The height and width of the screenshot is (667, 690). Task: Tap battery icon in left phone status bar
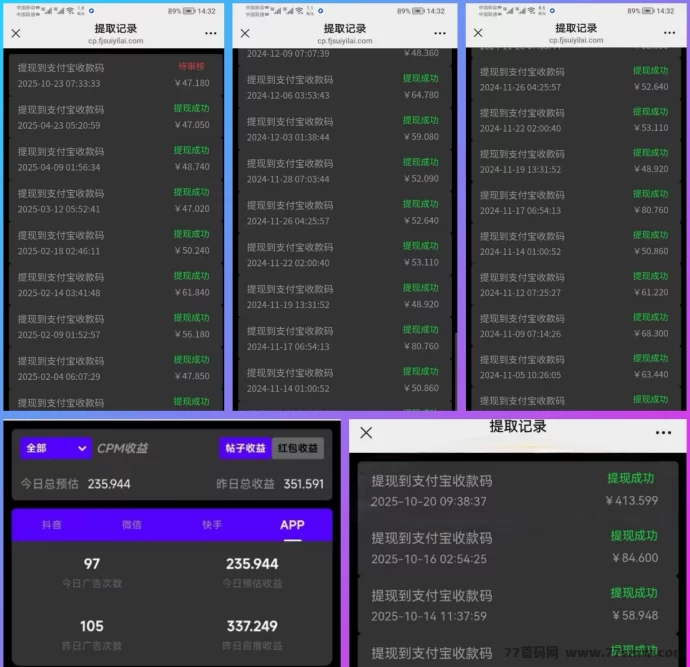tap(189, 11)
